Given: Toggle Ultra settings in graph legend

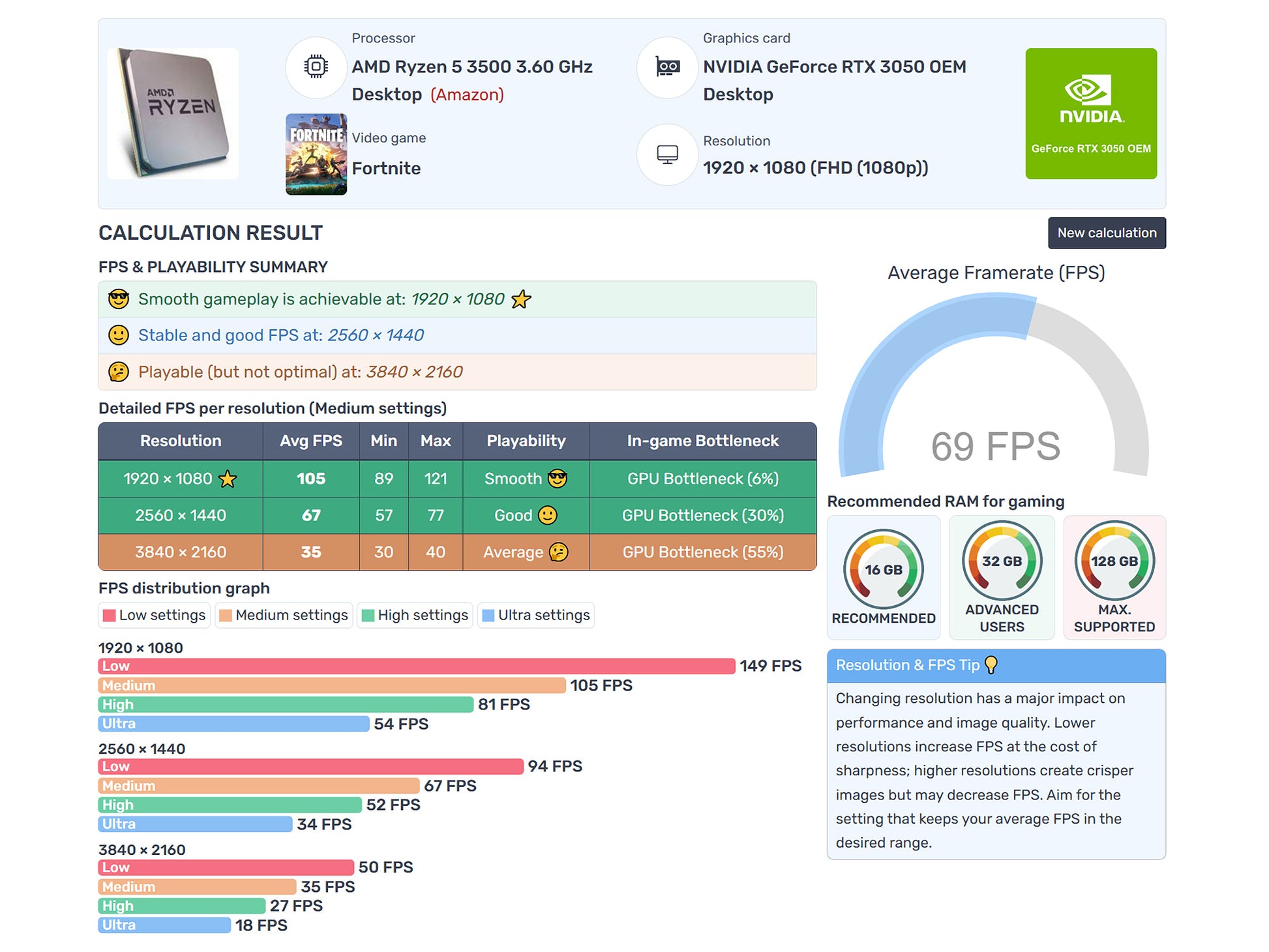Looking at the screenshot, I should [535, 616].
